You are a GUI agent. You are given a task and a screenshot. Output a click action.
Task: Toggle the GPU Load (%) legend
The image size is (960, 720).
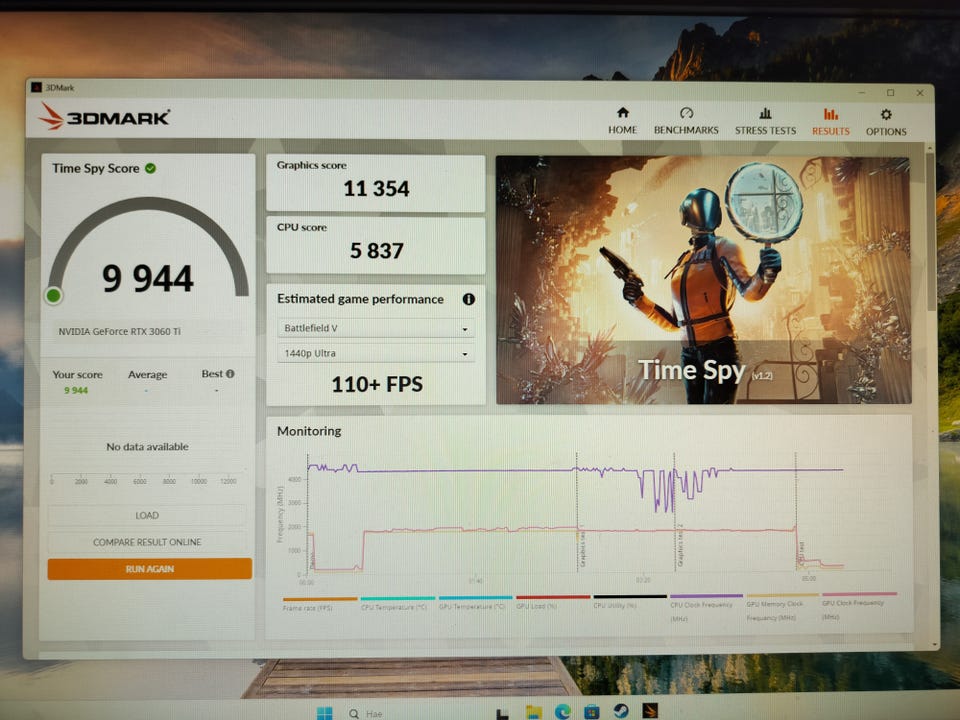coord(553,602)
